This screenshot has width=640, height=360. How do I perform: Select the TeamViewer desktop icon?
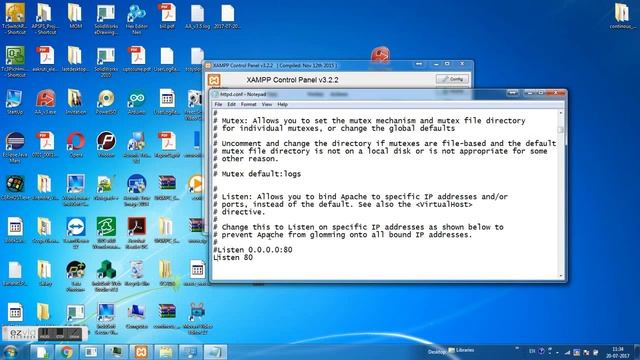tap(76, 233)
